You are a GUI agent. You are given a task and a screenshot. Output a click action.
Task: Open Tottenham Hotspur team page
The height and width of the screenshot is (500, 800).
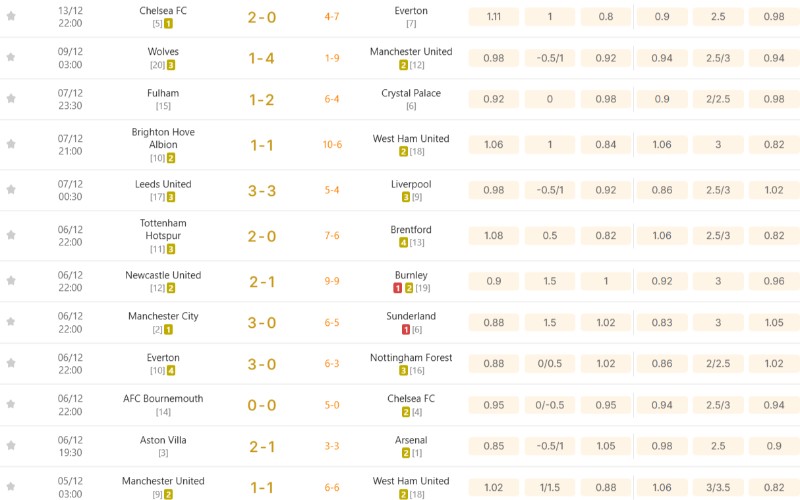point(163,229)
